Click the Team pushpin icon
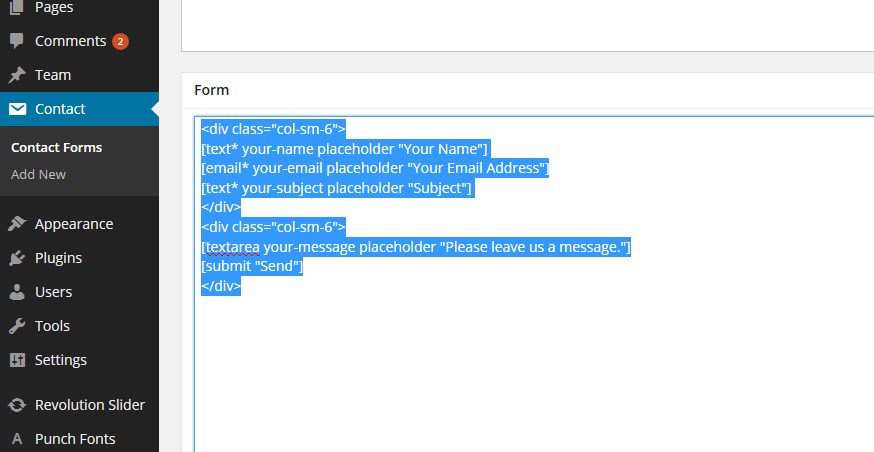The height and width of the screenshot is (452, 874). pyautogui.click(x=17, y=75)
